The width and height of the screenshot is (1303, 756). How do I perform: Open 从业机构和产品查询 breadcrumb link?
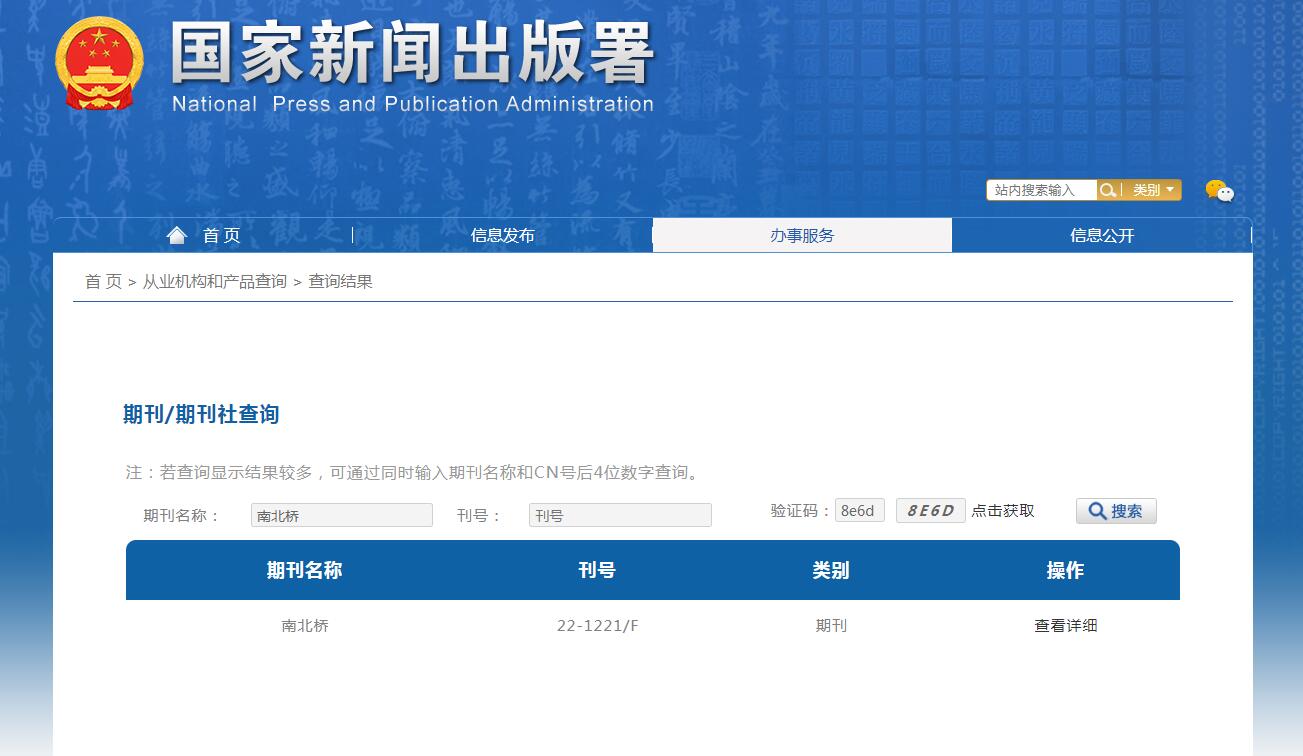(x=214, y=282)
